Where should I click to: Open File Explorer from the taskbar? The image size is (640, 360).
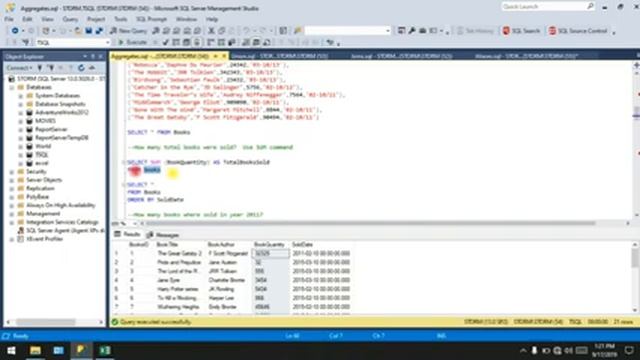coord(35,351)
